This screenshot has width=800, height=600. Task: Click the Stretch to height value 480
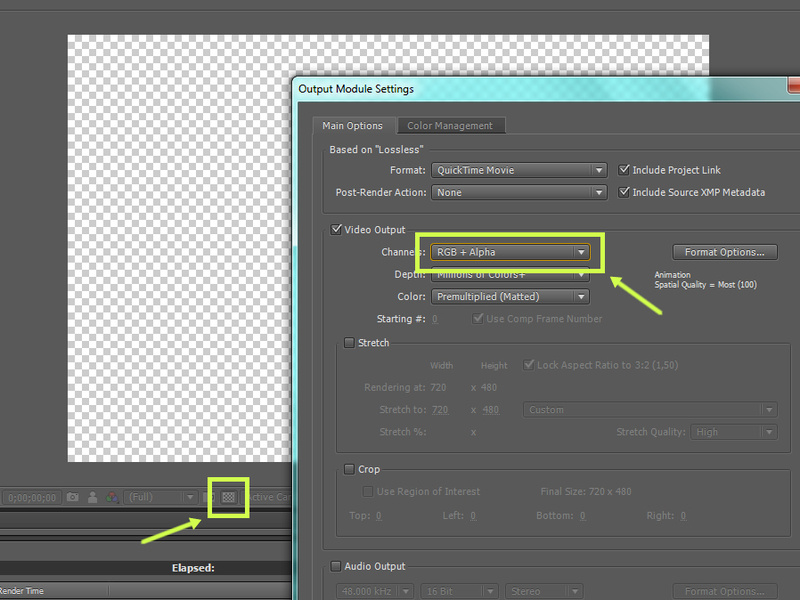point(491,410)
